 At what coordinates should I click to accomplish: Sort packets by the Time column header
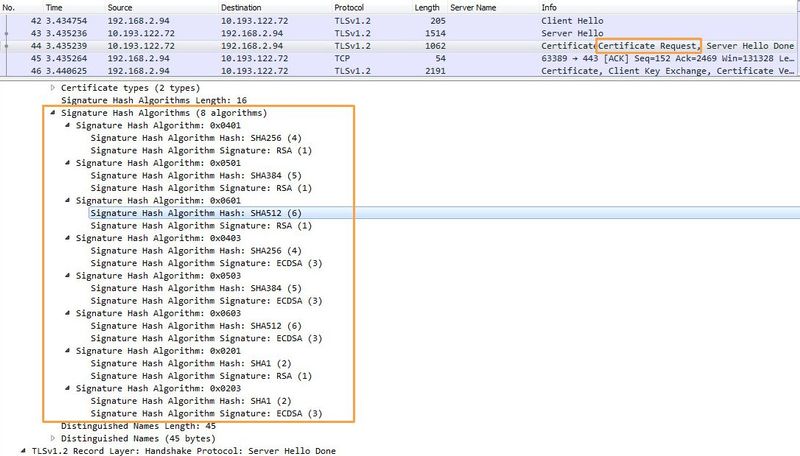54,8
